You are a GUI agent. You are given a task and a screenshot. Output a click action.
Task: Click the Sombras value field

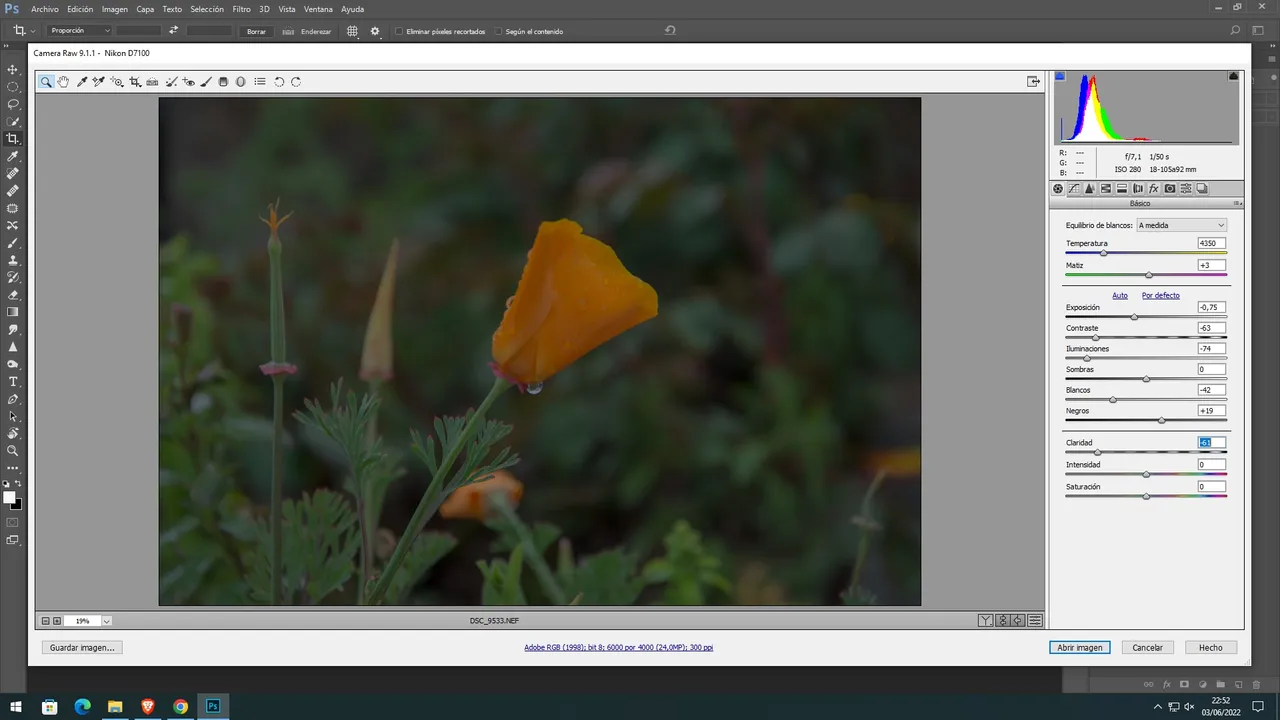coord(1211,369)
